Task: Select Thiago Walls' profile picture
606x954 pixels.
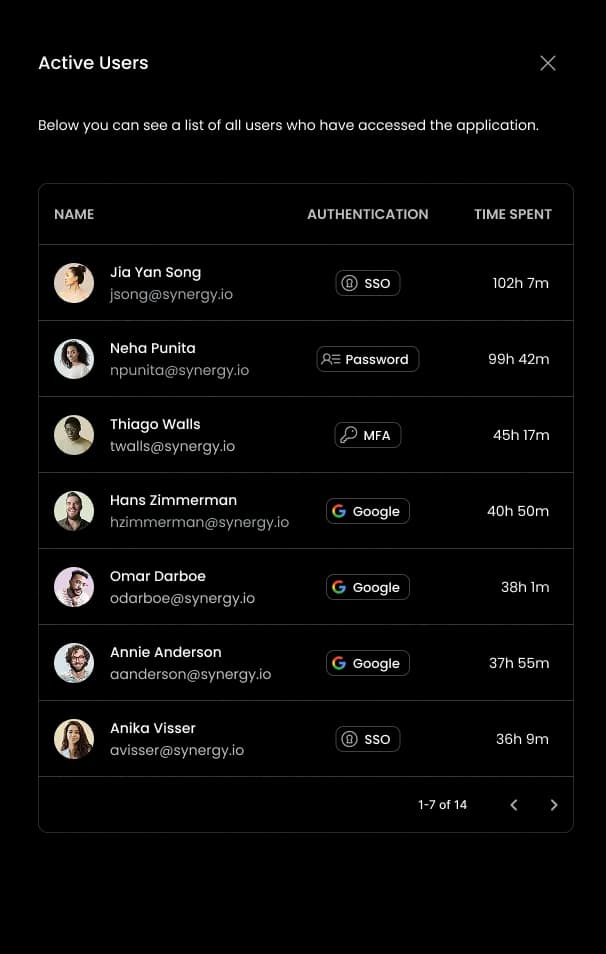Action: tap(74, 435)
